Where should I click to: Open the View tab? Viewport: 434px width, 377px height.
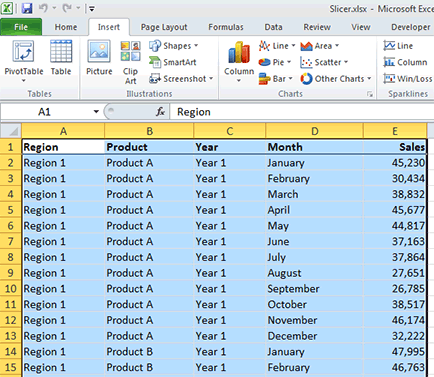(x=361, y=27)
